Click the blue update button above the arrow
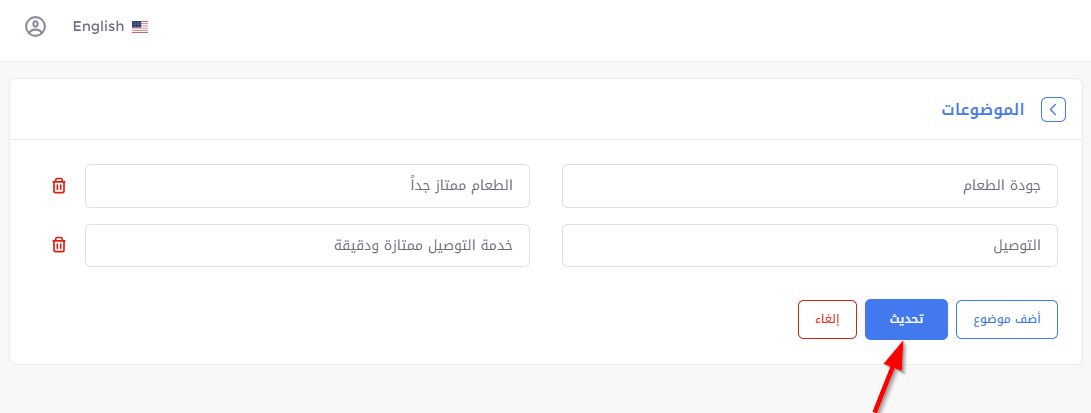 point(906,320)
